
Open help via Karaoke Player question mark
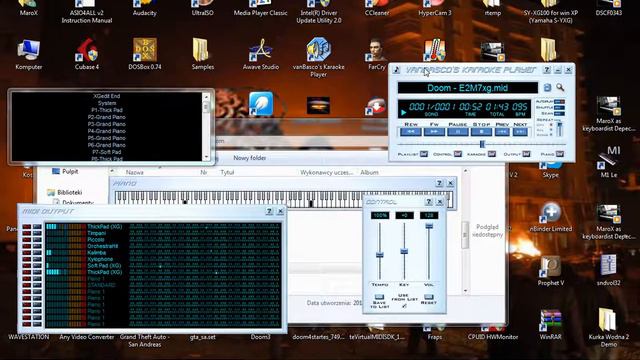547,70
